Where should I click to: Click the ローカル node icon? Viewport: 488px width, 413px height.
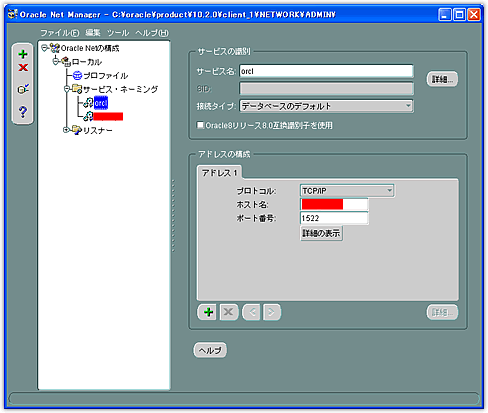[66, 61]
